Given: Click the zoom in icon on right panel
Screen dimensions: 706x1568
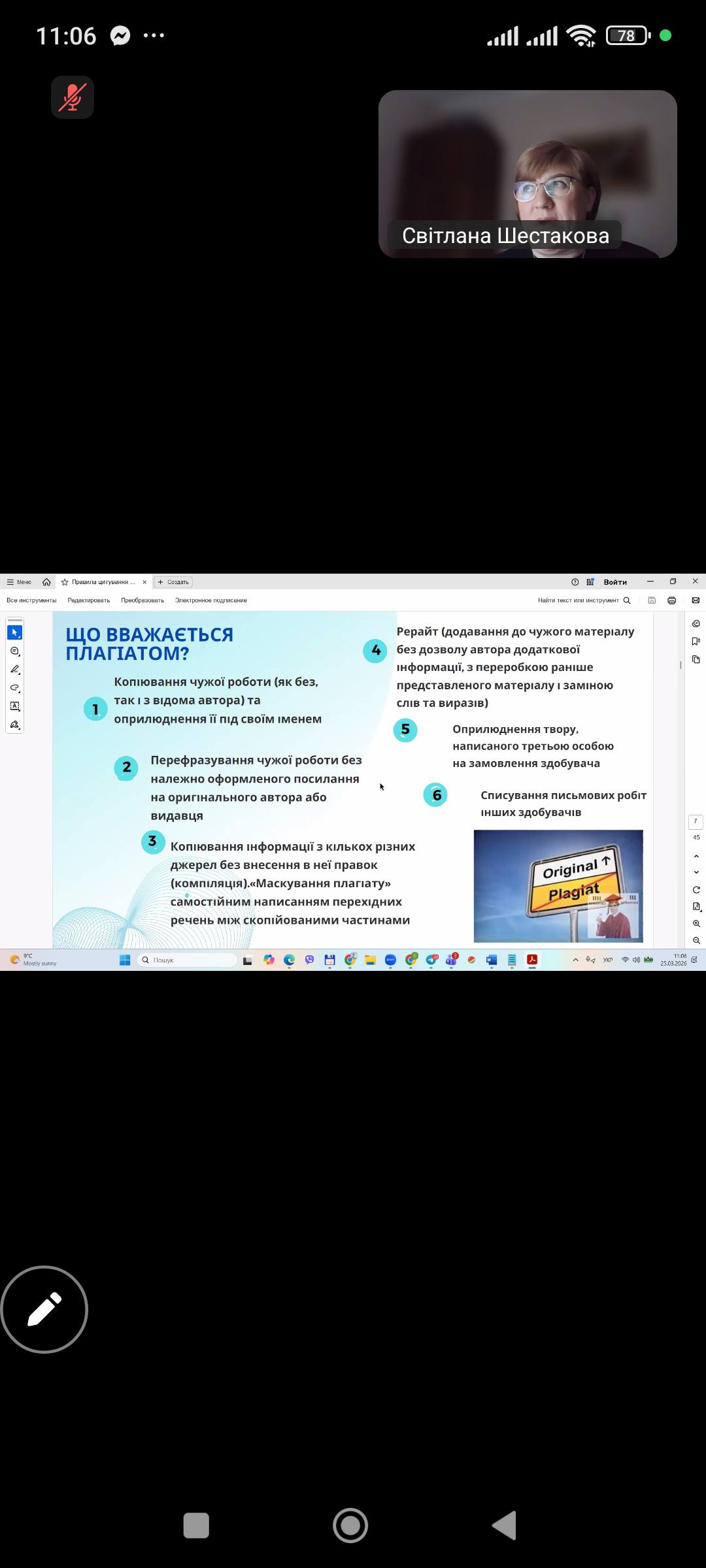Looking at the screenshot, I should (x=696, y=924).
